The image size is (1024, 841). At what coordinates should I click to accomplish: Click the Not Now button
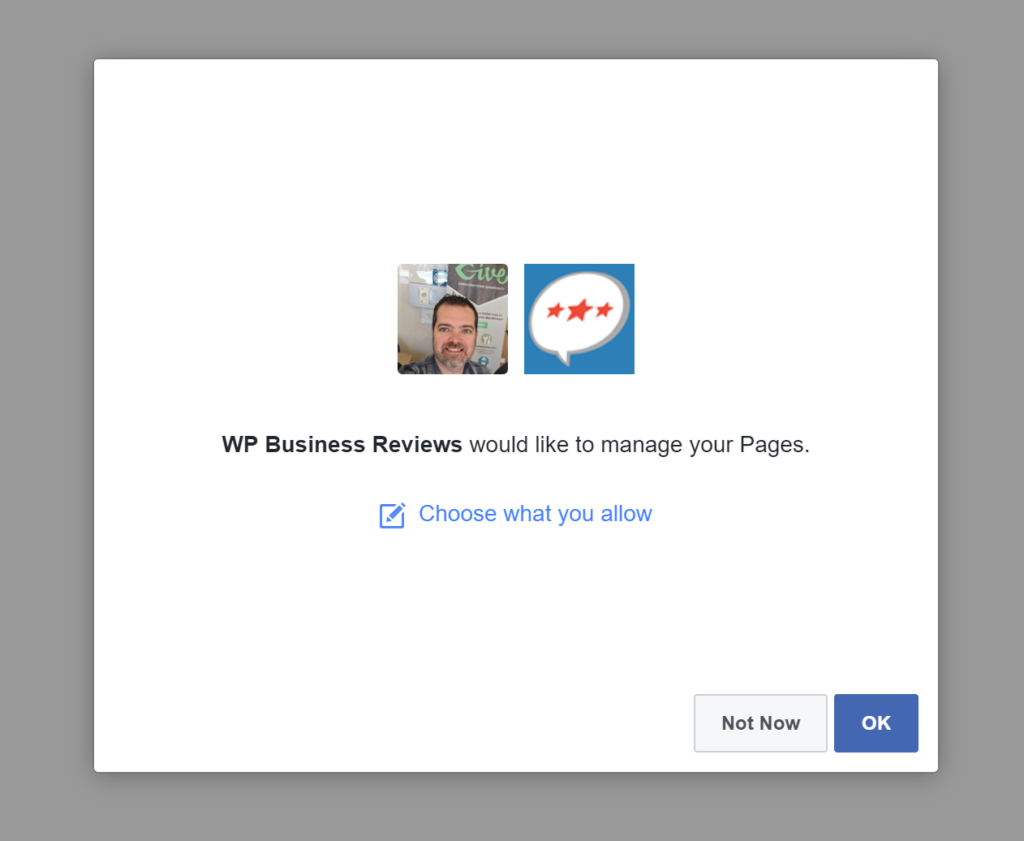click(x=760, y=723)
